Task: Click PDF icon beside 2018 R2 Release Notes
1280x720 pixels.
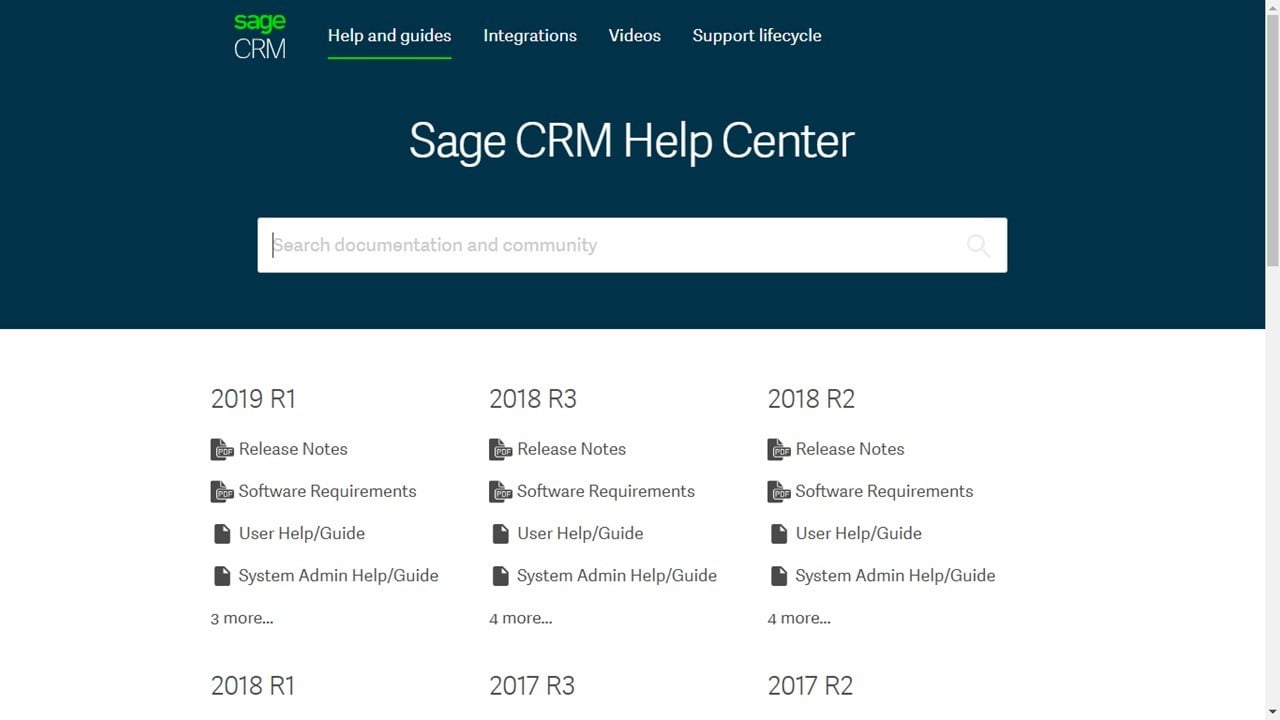Action: (x=778, y=450)
